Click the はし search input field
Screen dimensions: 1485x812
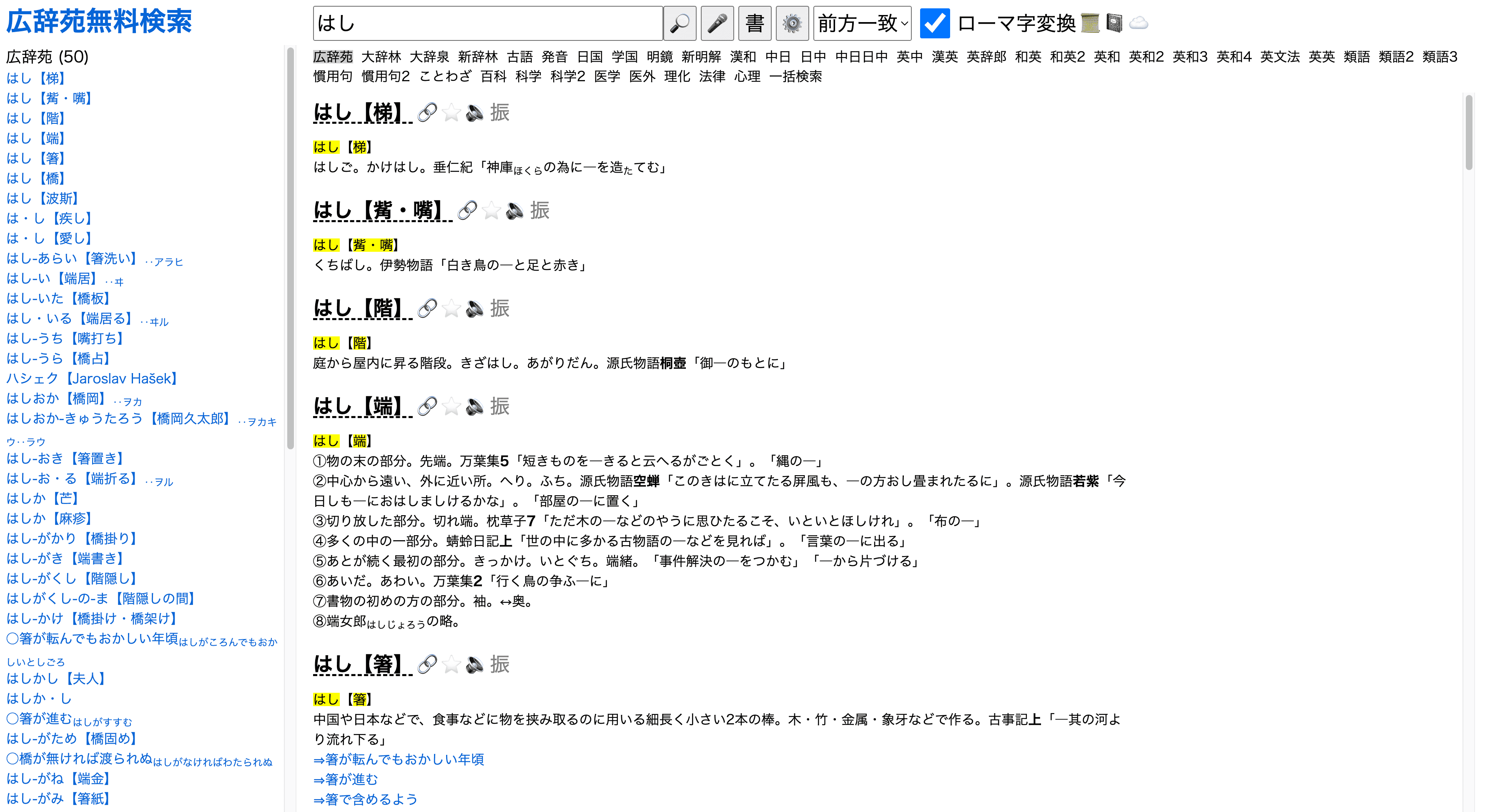pos(488,24)
